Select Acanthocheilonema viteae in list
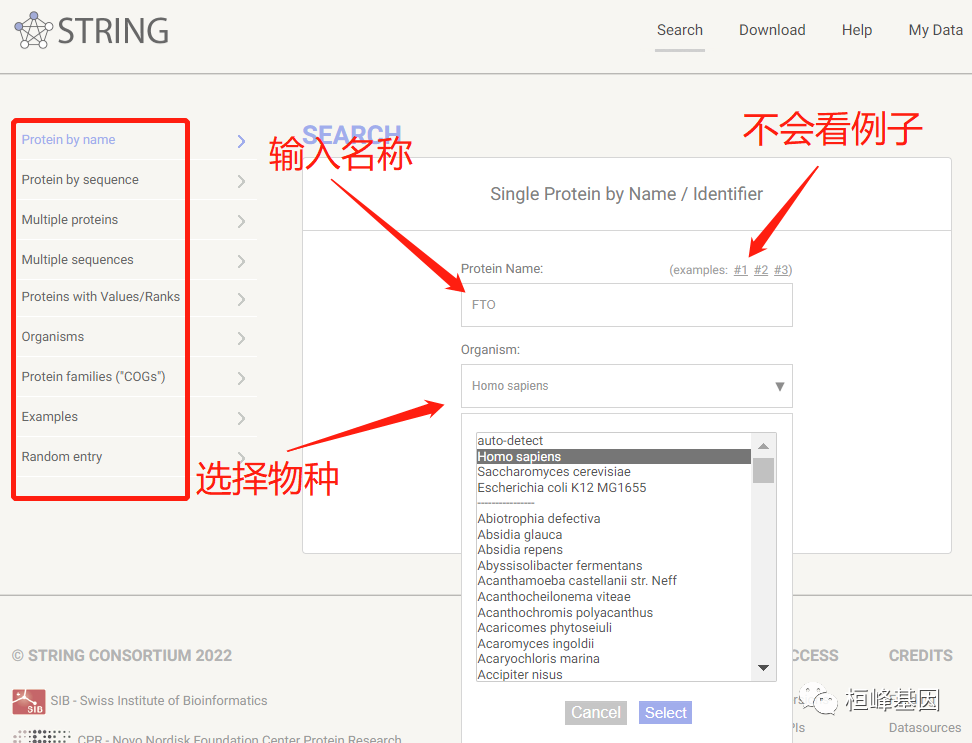Screen dimensions: 972x743 click(614, 597)
